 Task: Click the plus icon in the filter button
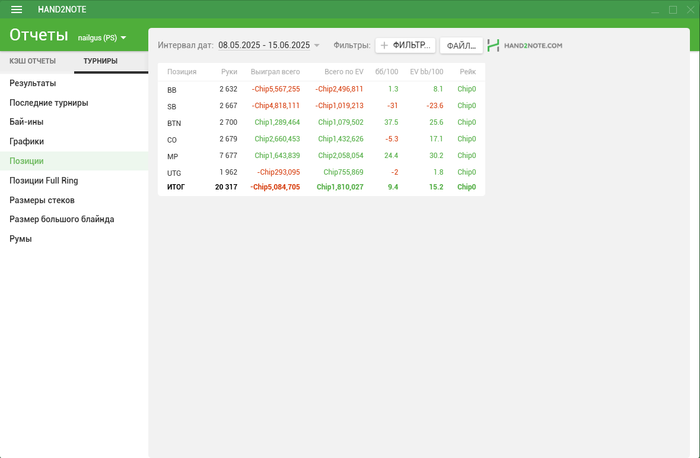pyautogui.click(x=384, y=45)
